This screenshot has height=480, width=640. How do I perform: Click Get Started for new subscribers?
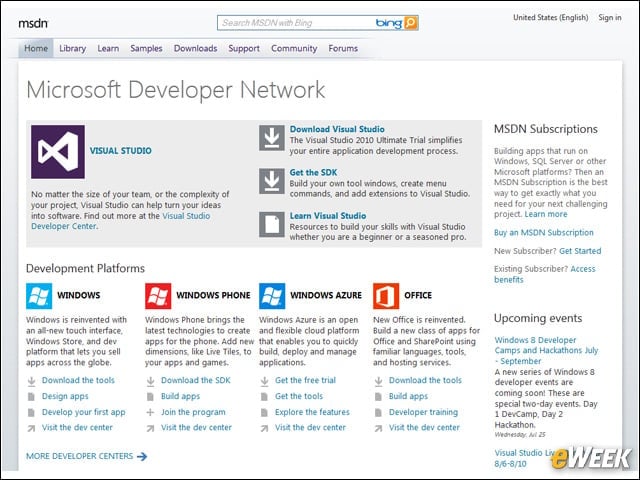580,251
